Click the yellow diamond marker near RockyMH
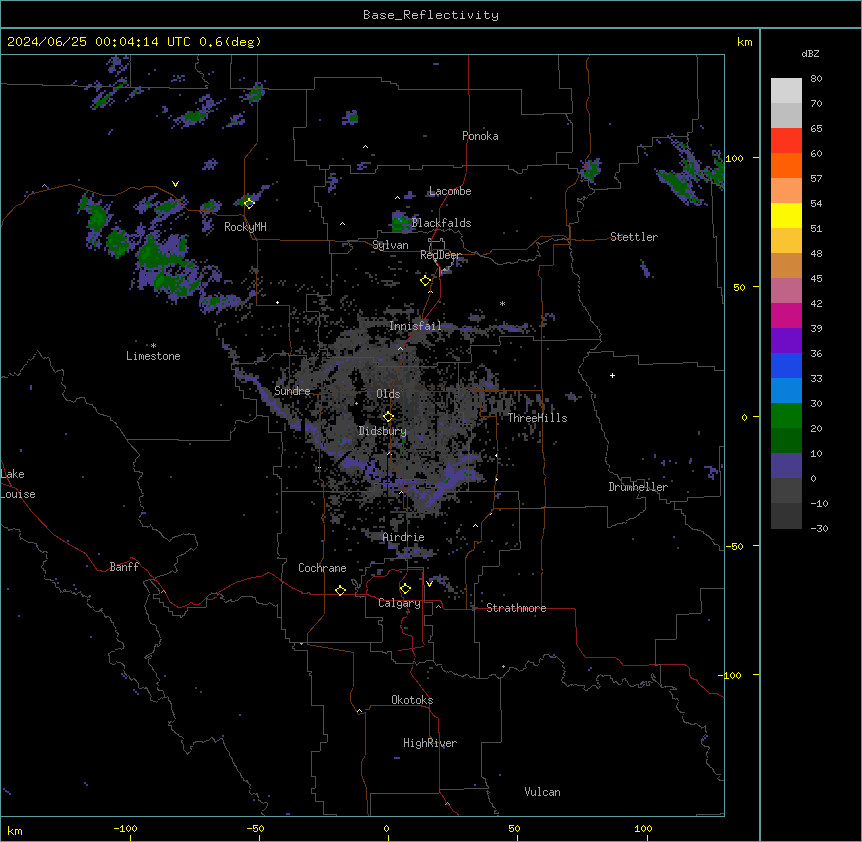 (249, 204)
